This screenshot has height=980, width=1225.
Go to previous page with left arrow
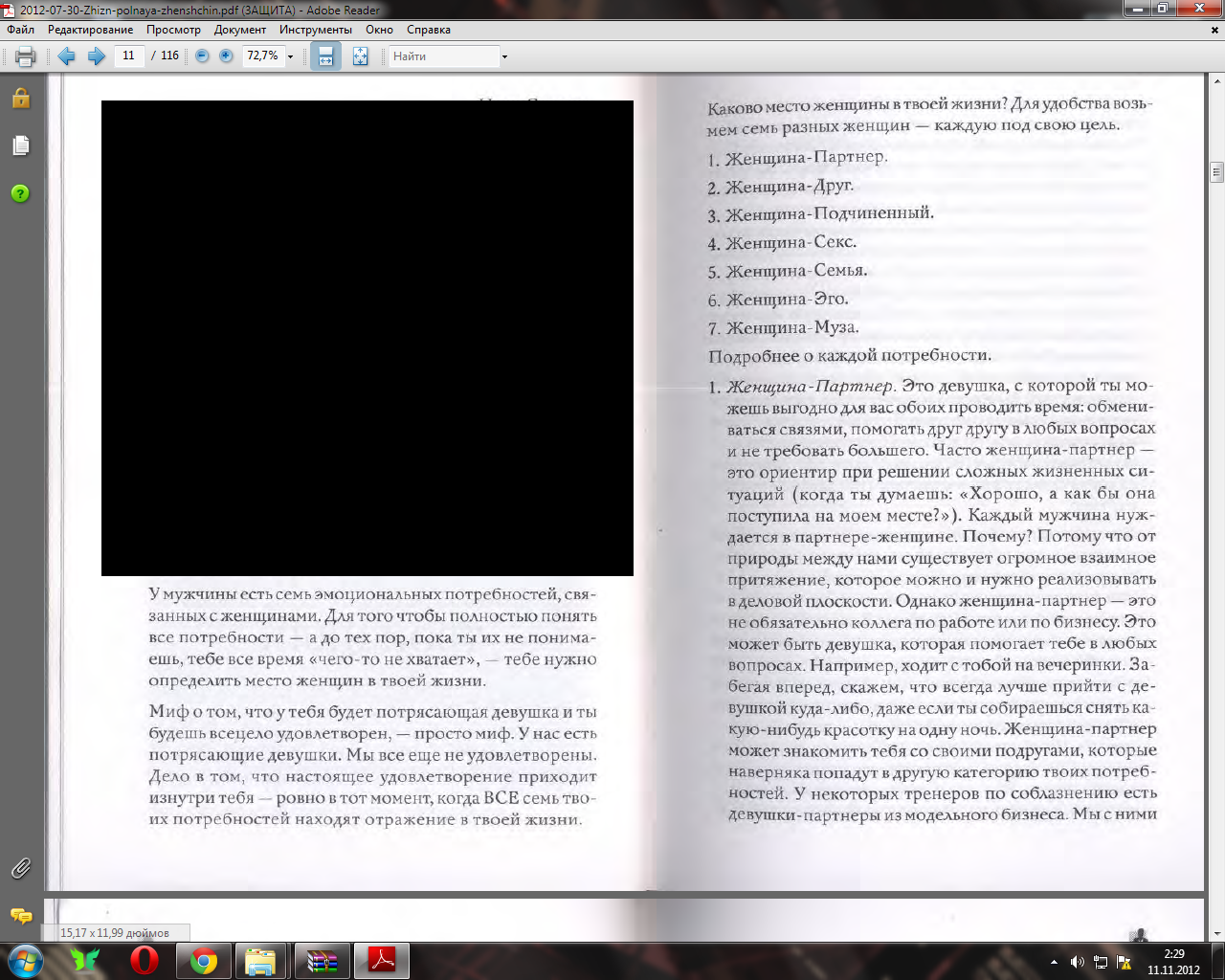point(66,56)
